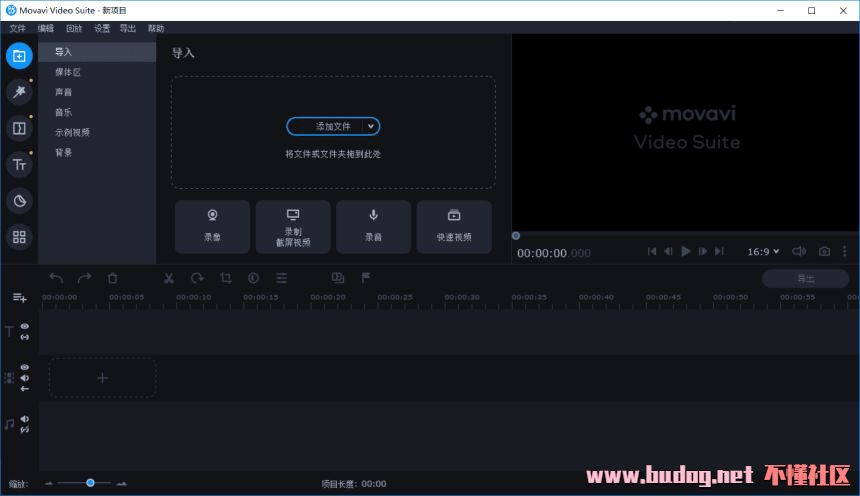Click the timeline zoom slider handle
Screen dimensions: 860x496
click(90, 483)
